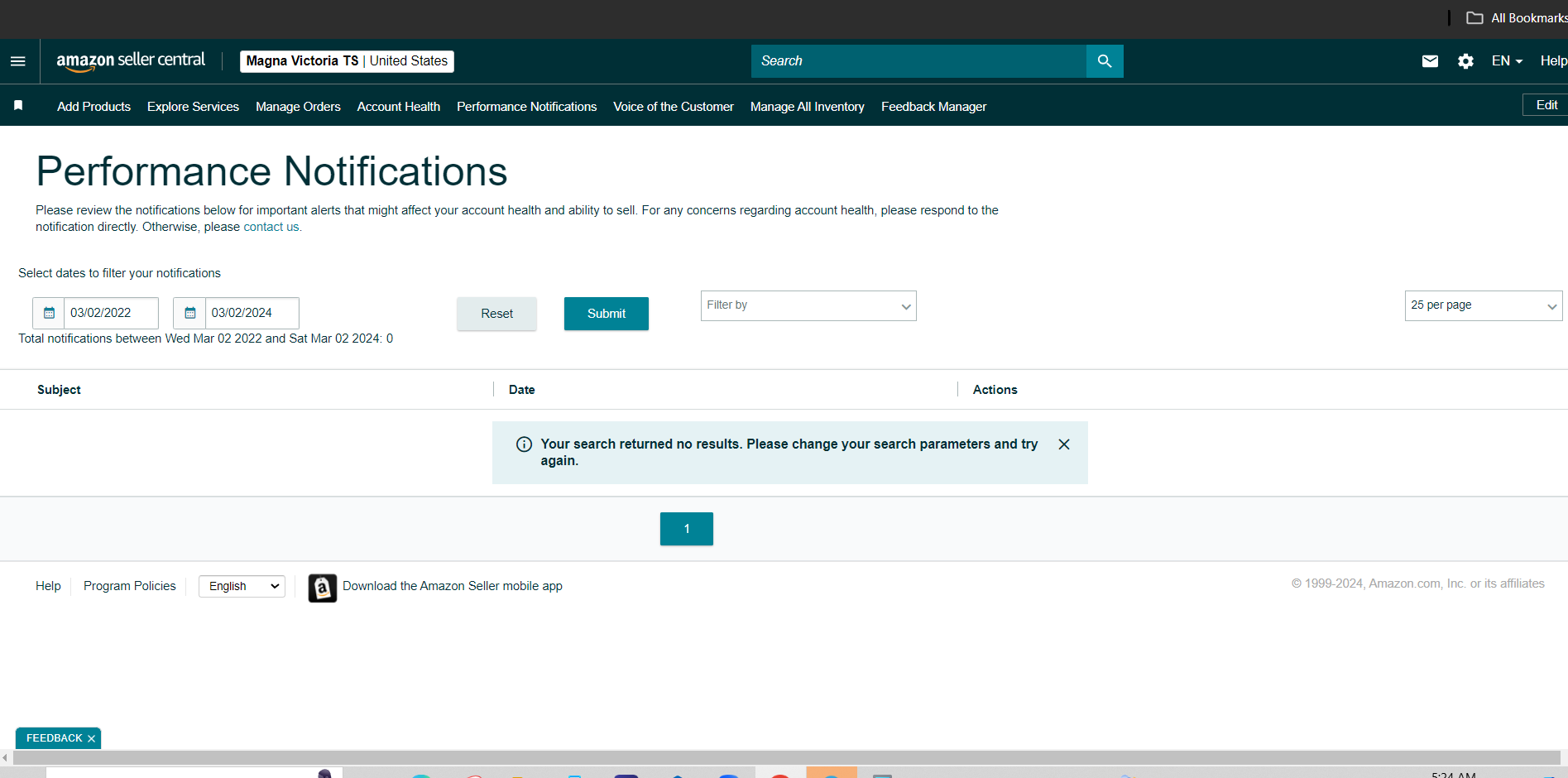Click the 'Select dates to filter your notifications' label
Screen dimensions: 1568x778
(120, 273)
